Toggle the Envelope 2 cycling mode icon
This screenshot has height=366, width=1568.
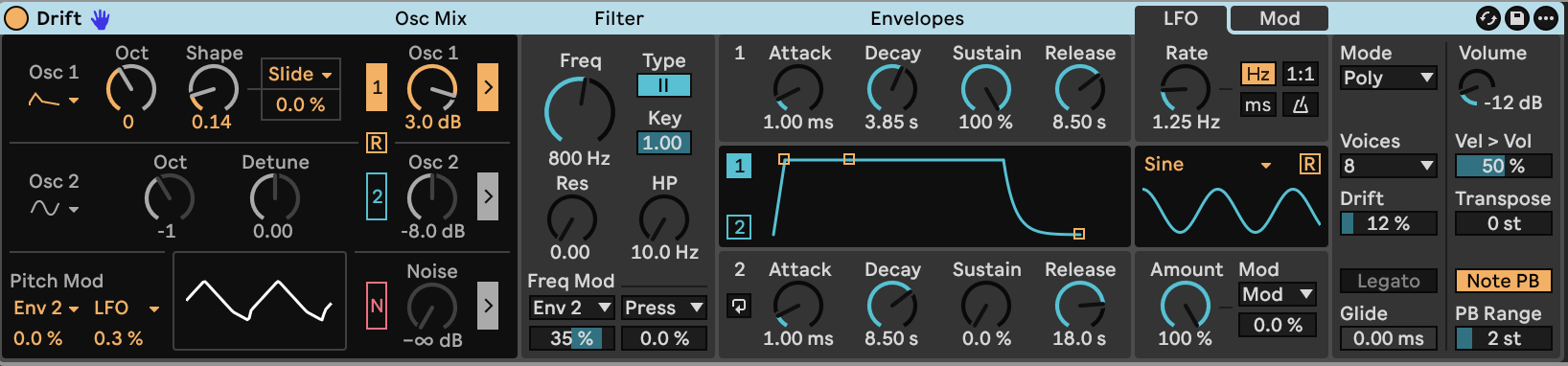[x=738, y=307]
